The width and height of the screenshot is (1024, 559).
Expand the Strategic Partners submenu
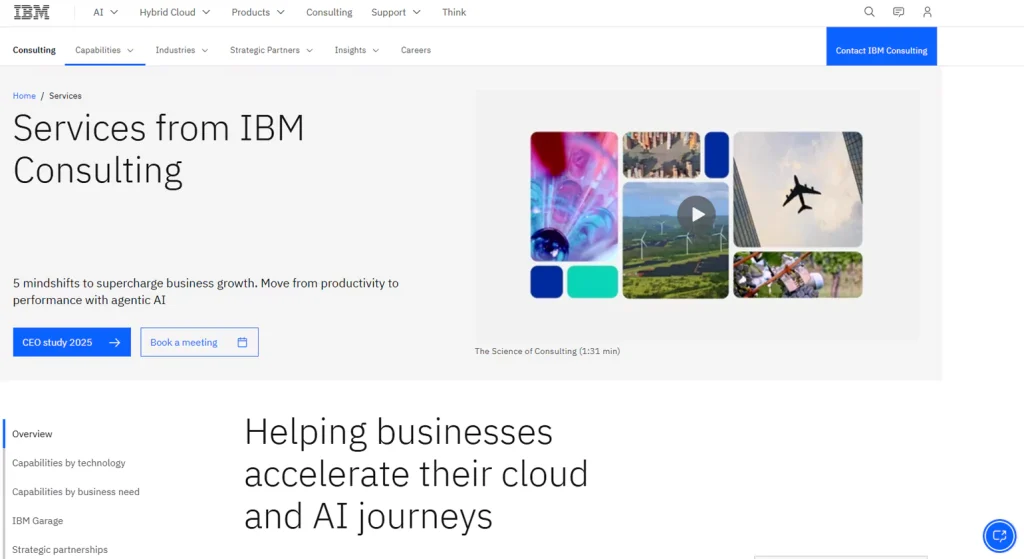271,50
